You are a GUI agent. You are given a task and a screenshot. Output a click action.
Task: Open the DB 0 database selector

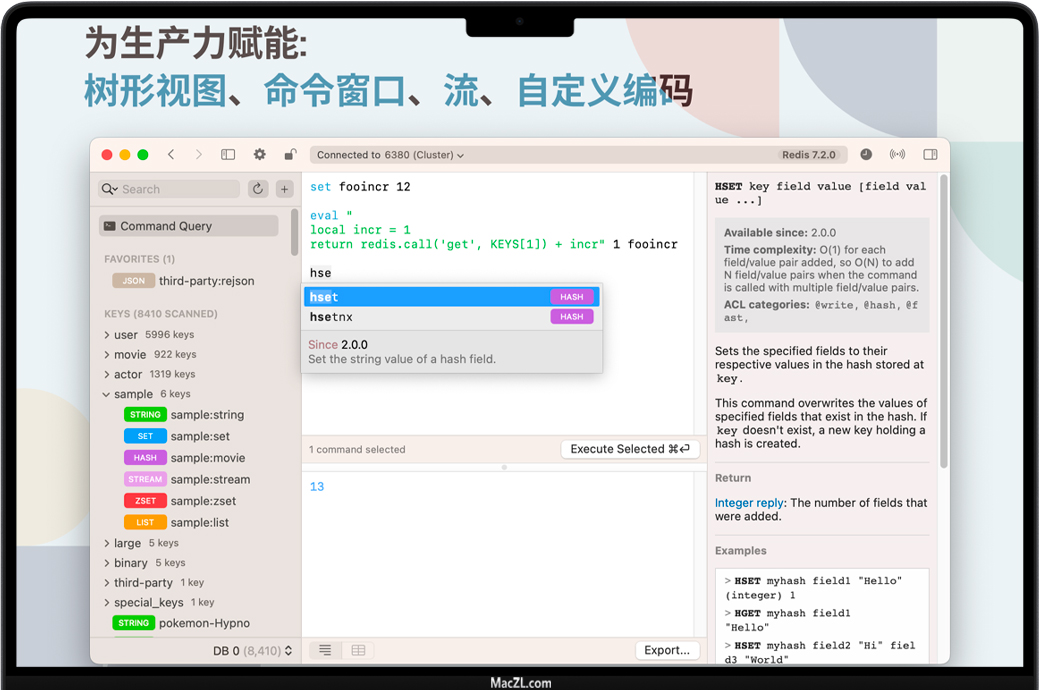[252, 651]
